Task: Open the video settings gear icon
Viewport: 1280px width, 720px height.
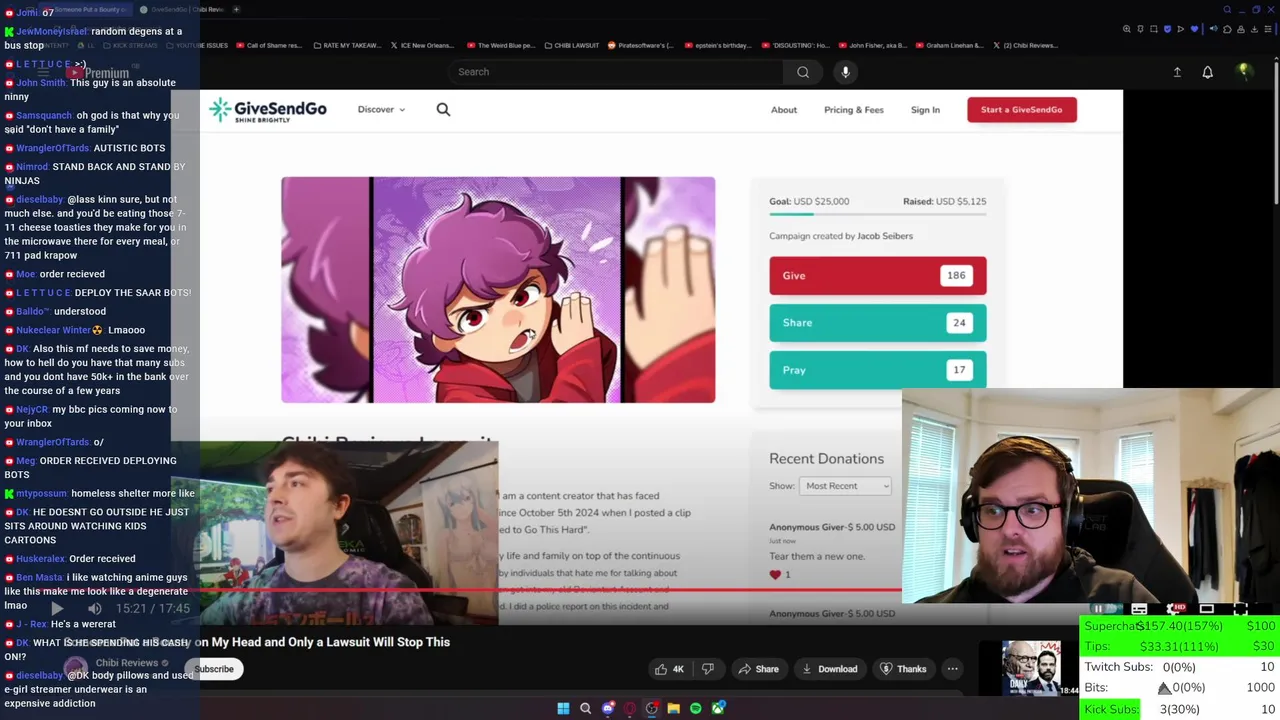Action: point(1175,609)
